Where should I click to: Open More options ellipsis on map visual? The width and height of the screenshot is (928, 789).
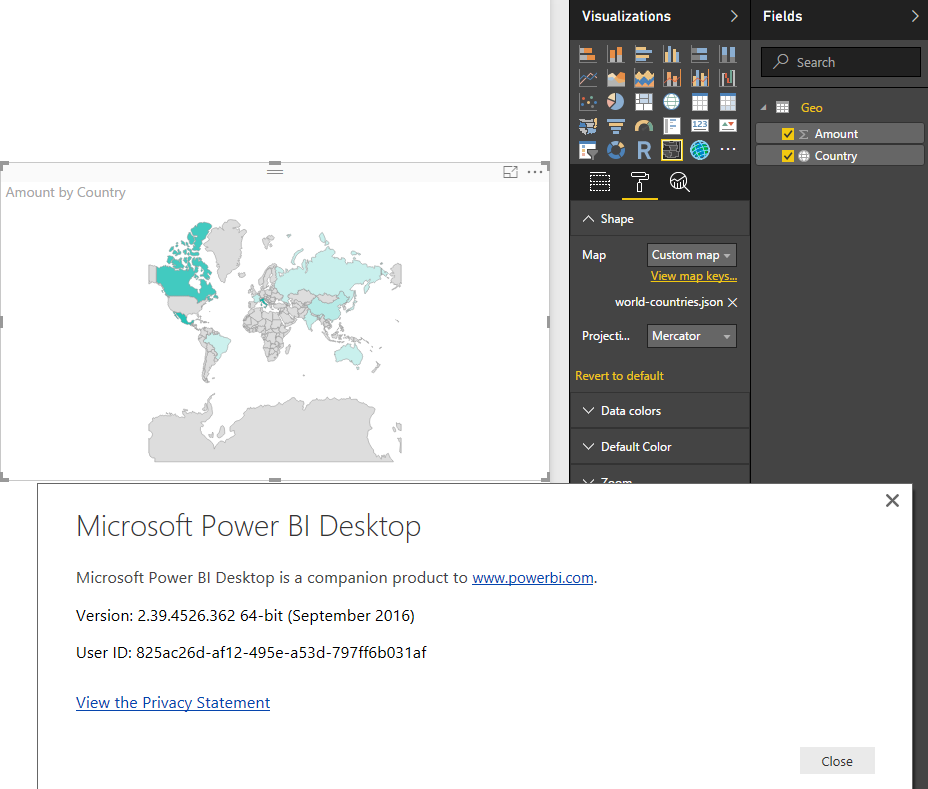click(534, 172)
